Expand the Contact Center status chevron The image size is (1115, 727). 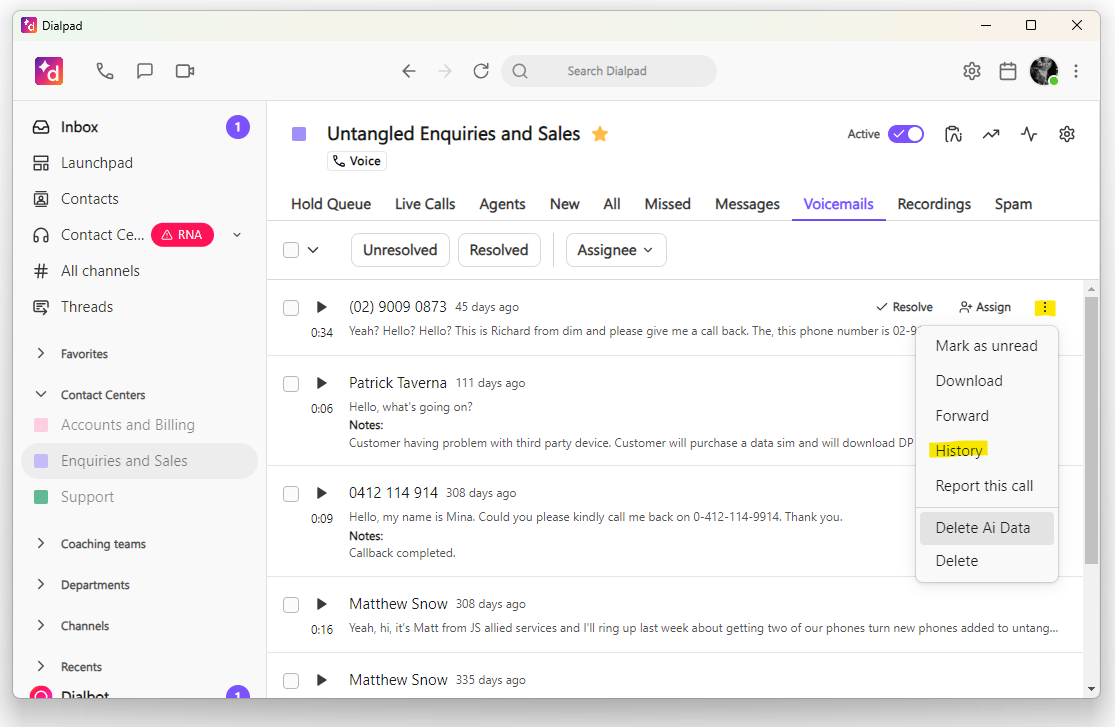pos(238,235)
